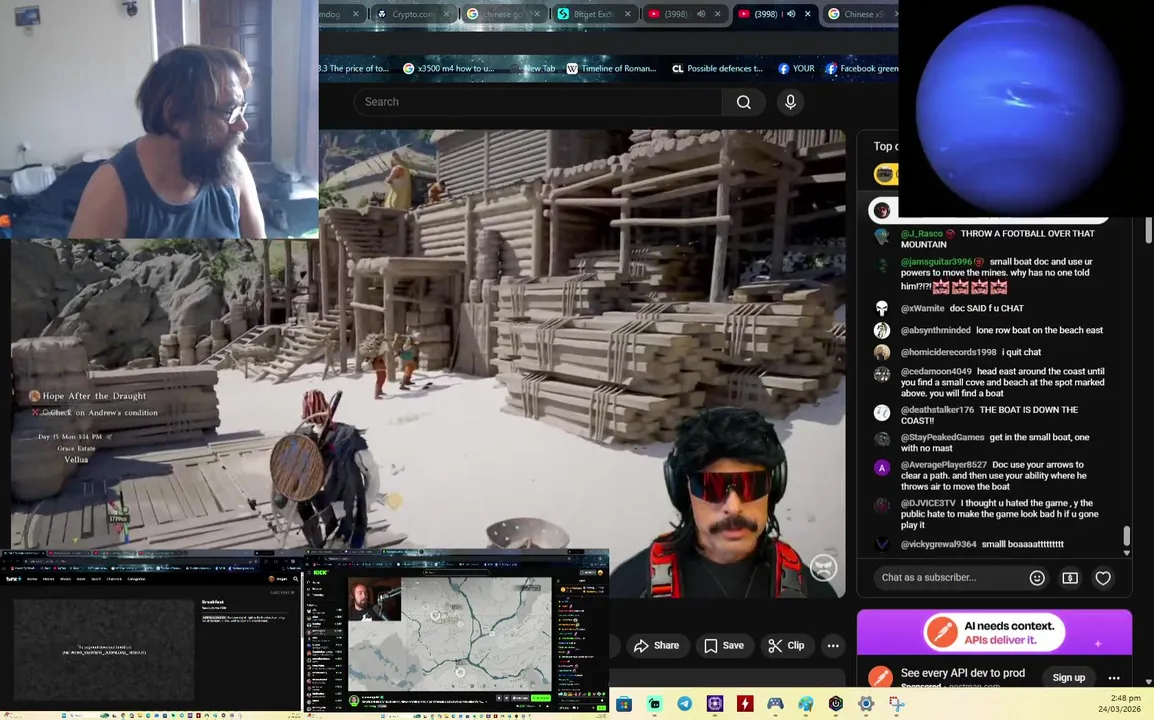Close the active (3998) YouTube tab
The height and width of the screenshot is (720, 1154).
808,14
